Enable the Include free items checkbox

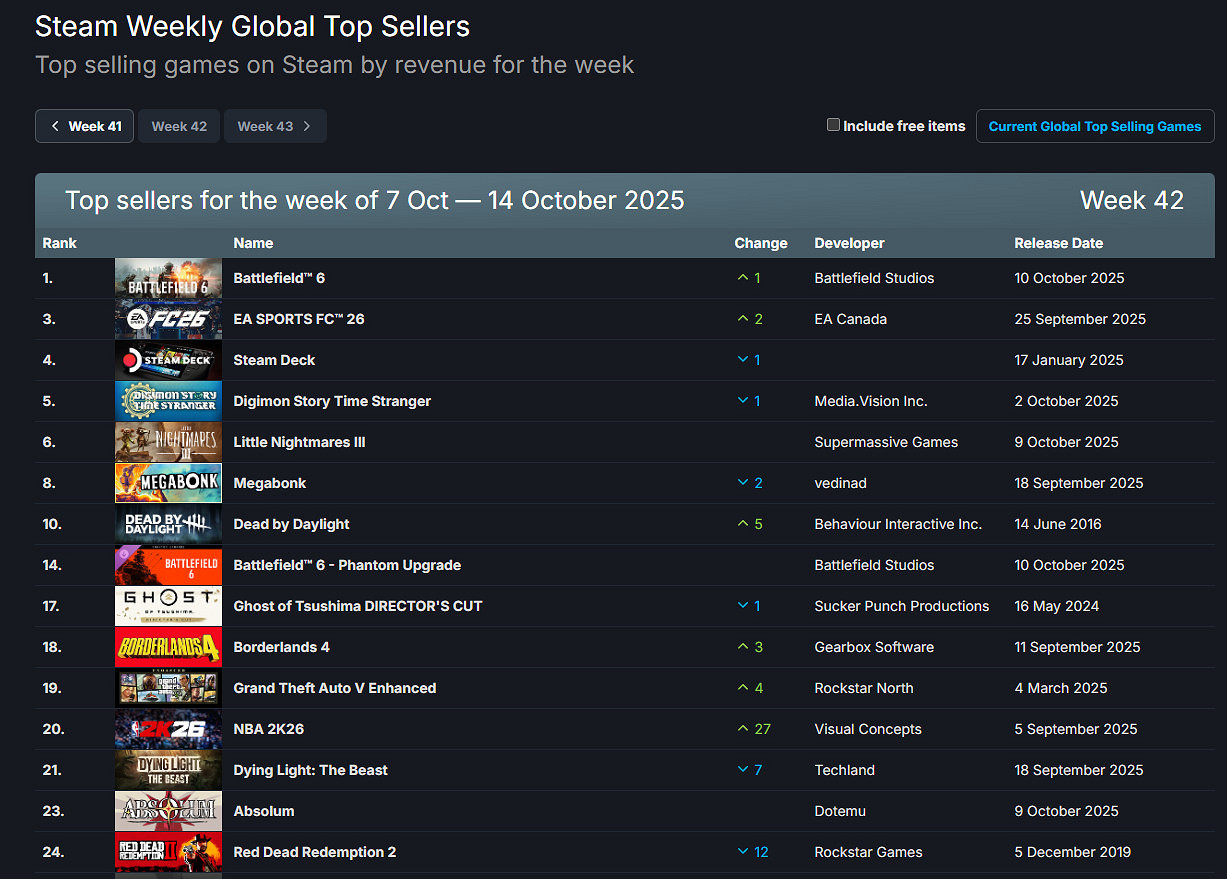pyautogui.click(x=833, y=125)
